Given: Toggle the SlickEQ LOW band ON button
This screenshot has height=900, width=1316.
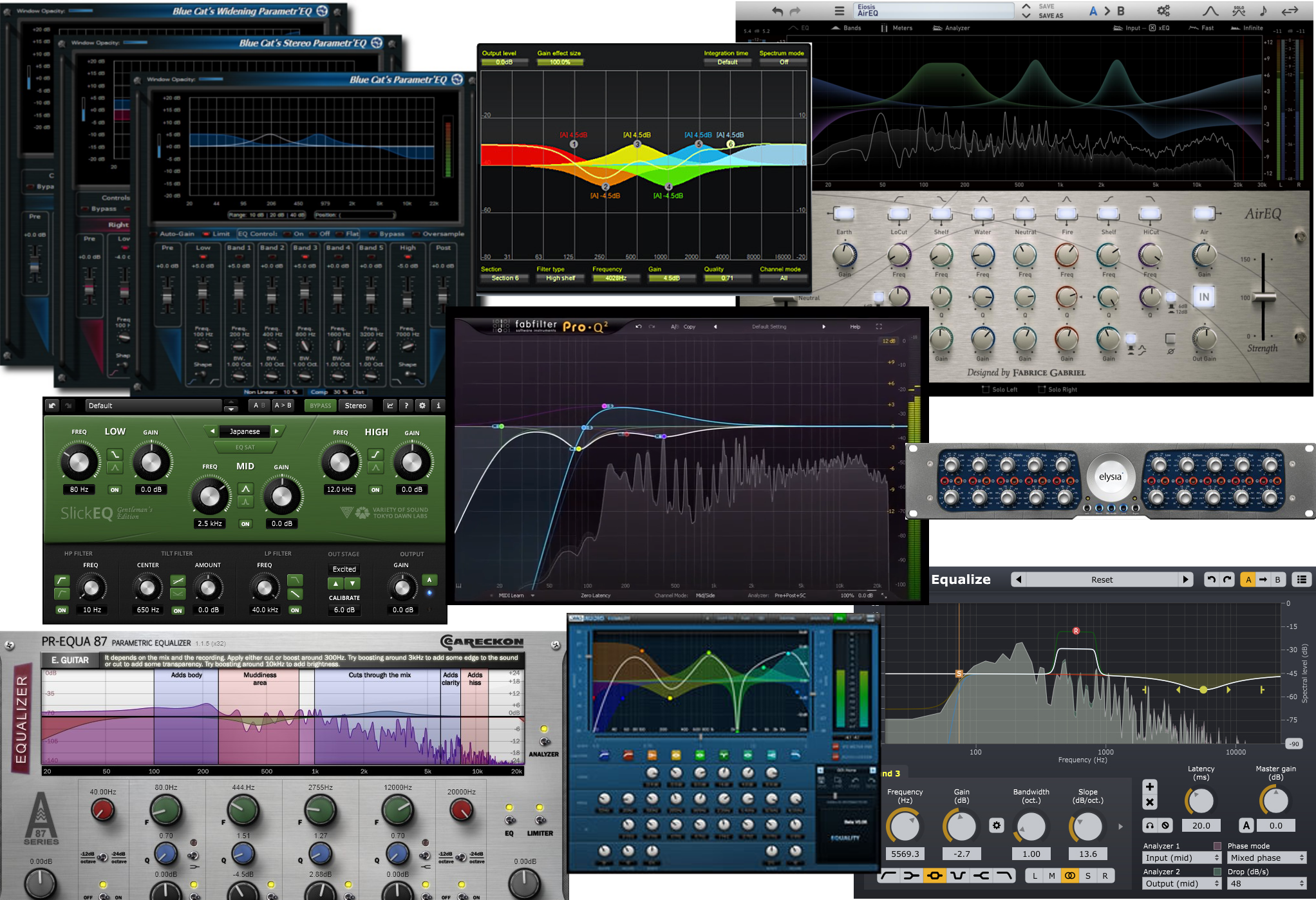Looking at the screenshot, I should (x=115, y=490).
